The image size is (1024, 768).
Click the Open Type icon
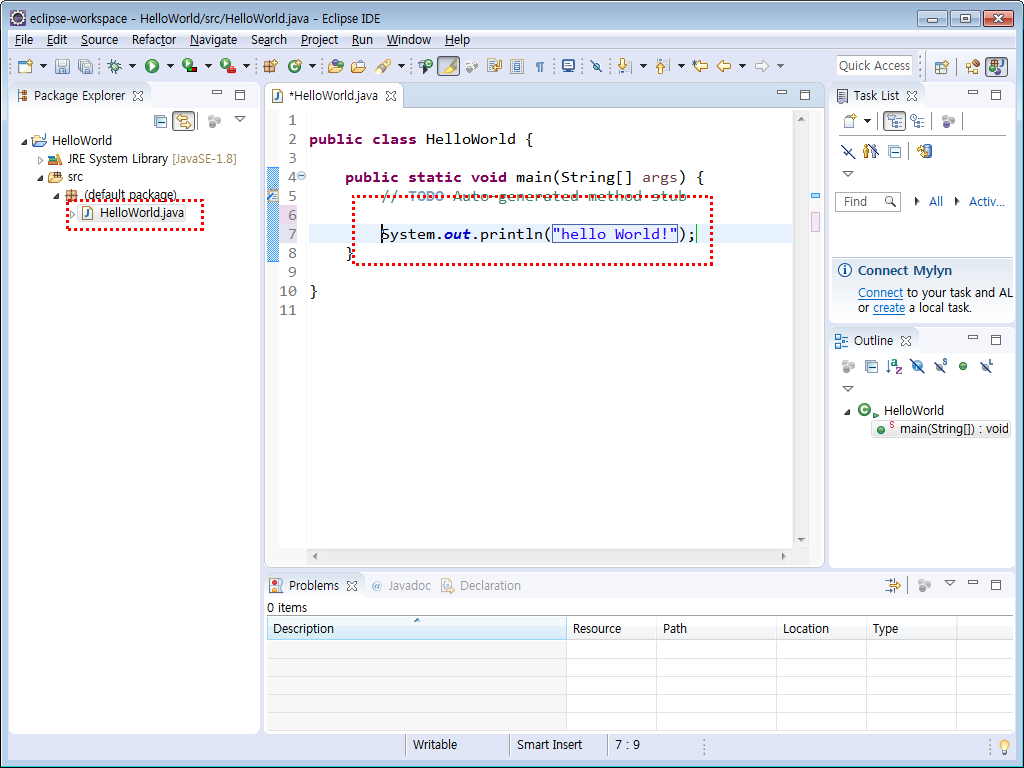tap(336, 66)
